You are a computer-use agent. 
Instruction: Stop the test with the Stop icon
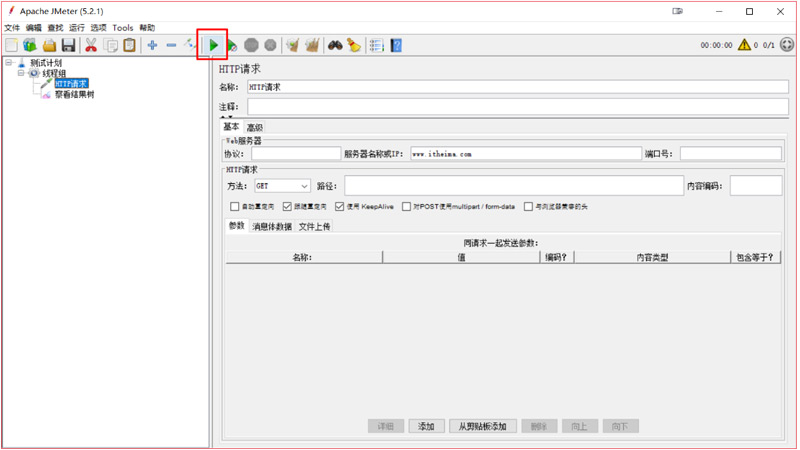pos(251,45)
